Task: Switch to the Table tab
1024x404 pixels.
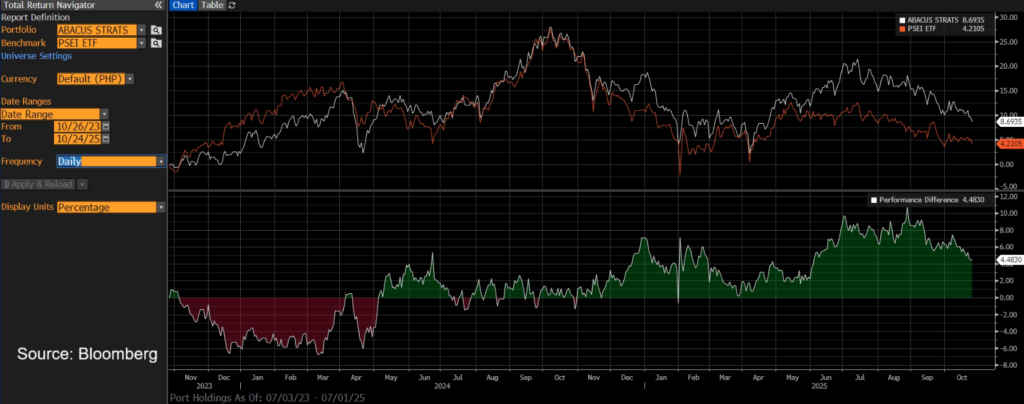Action: click(x=212, y=5)
